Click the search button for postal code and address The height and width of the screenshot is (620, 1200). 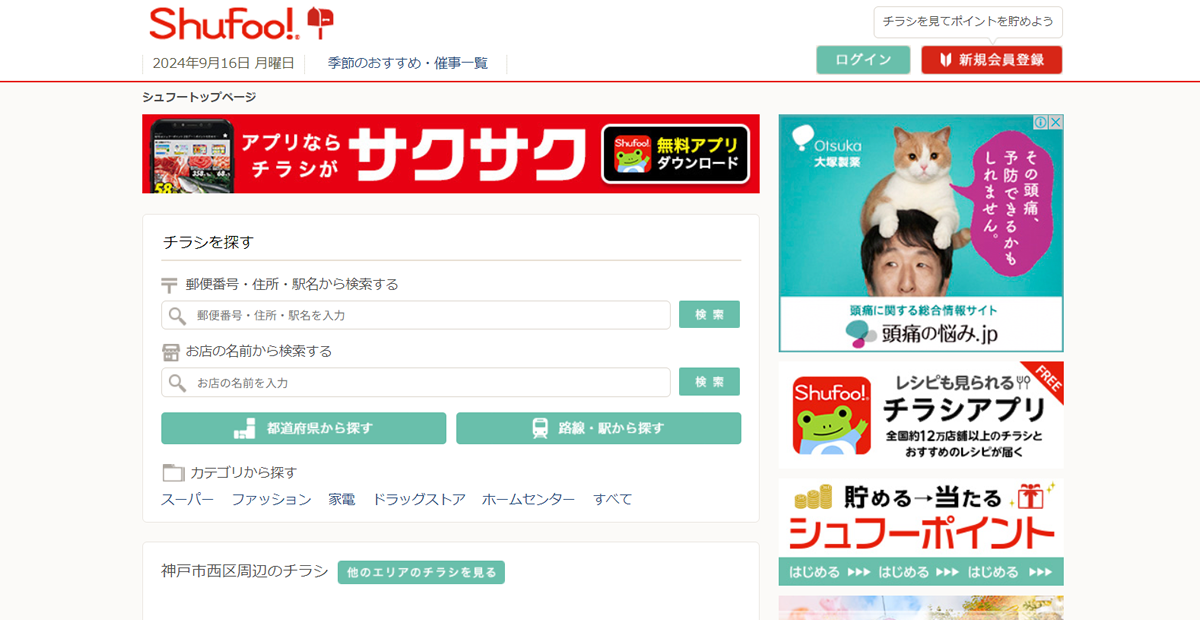(709, 314)
